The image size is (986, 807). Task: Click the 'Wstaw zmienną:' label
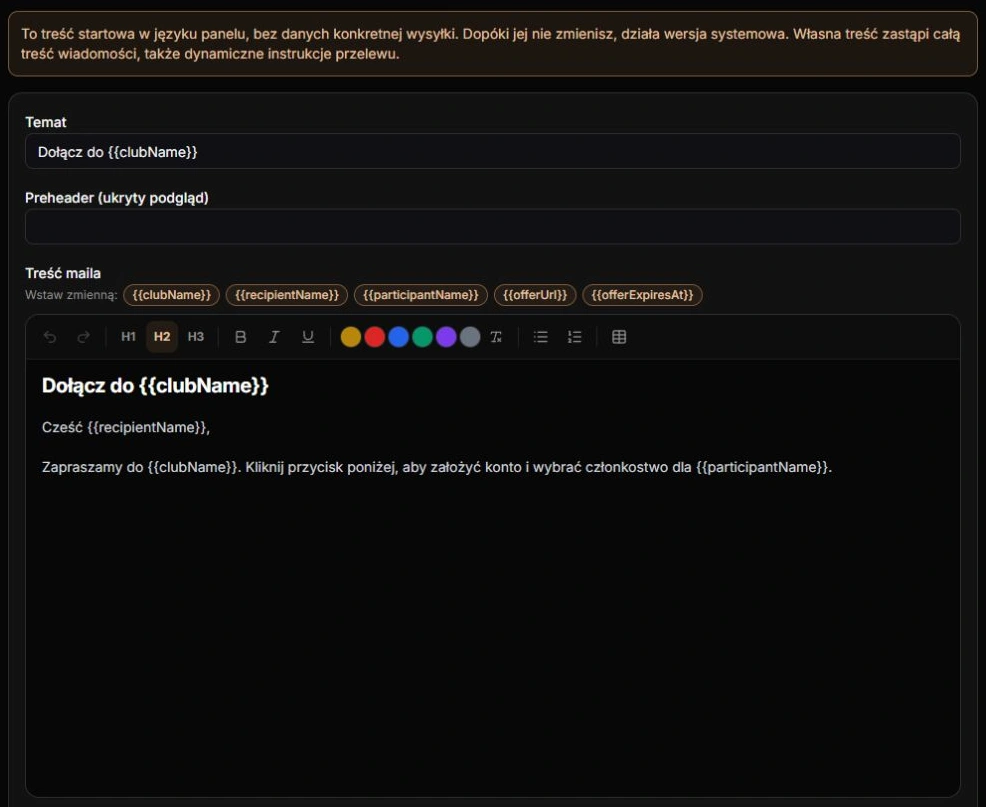coord(71,295)
